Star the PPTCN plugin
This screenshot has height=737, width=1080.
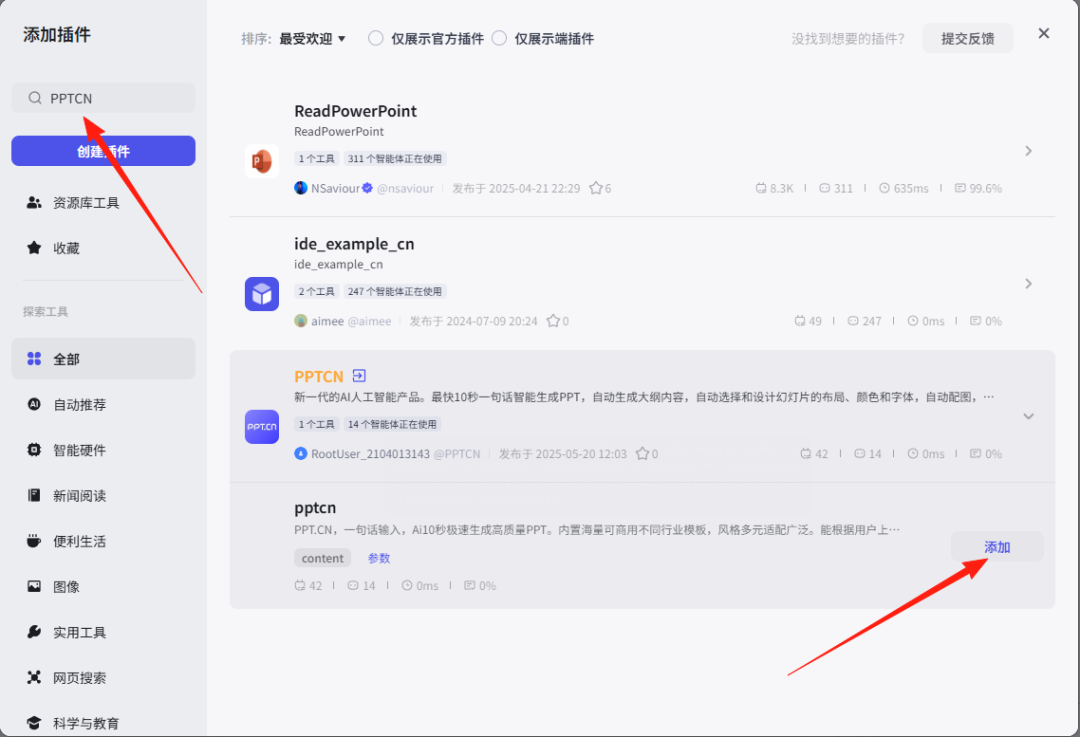tap(643, 454)
